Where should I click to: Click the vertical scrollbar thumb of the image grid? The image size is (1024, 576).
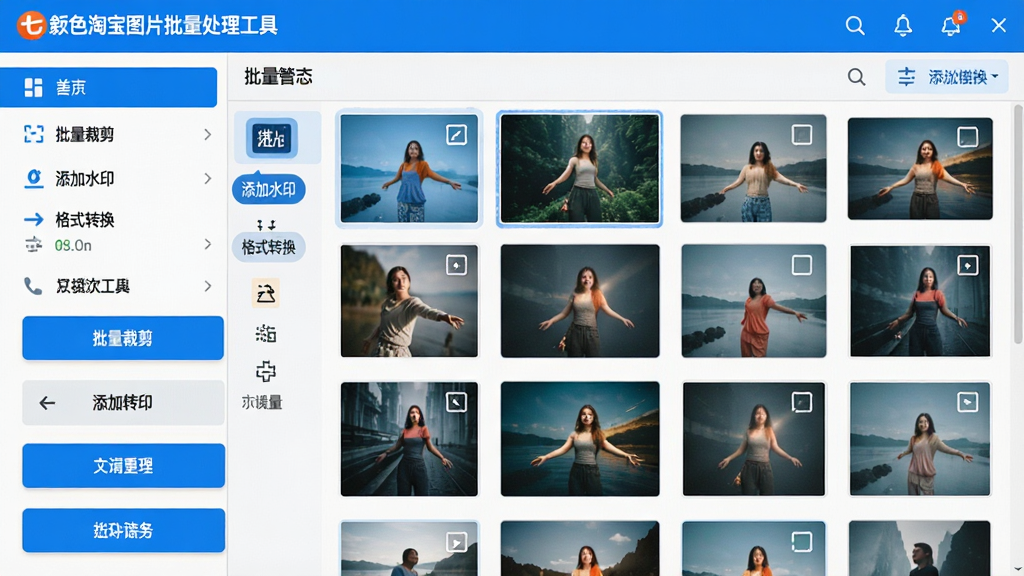[1018, 223]
